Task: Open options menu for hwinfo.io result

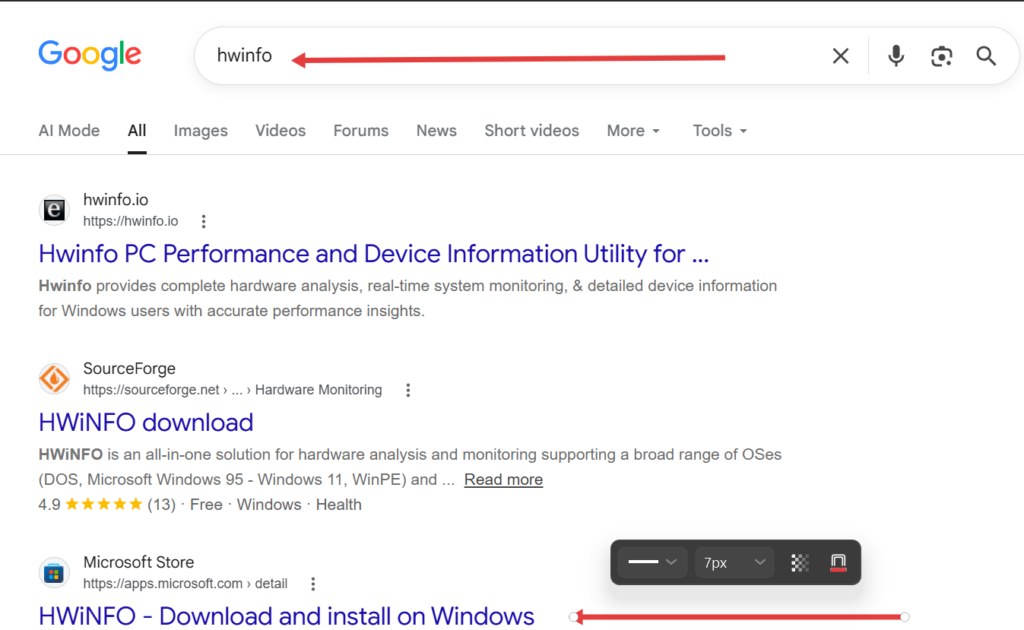Action: click(x=204, y=221)
